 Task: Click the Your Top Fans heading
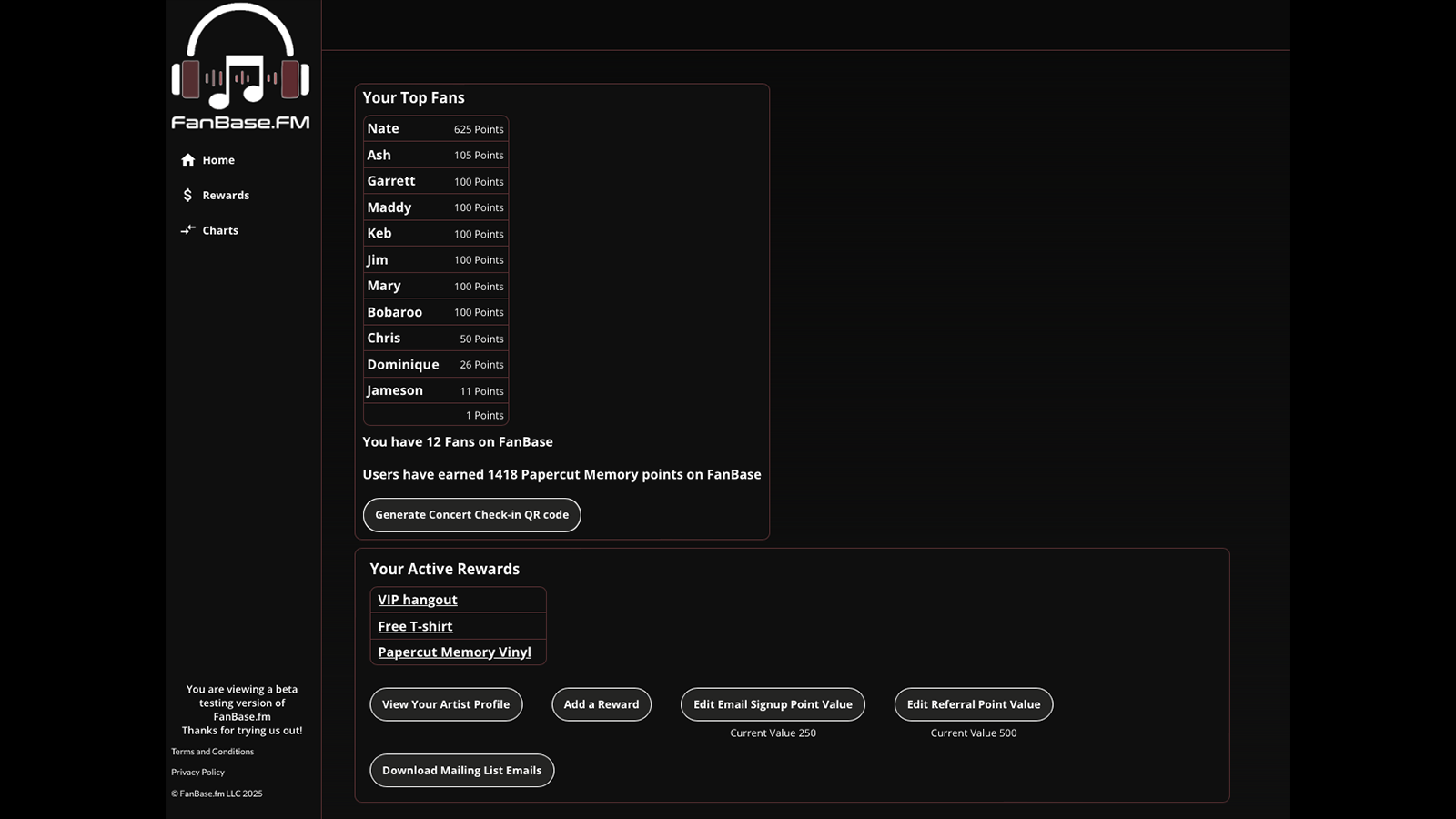pyautogui.click(x=413, y=98)
